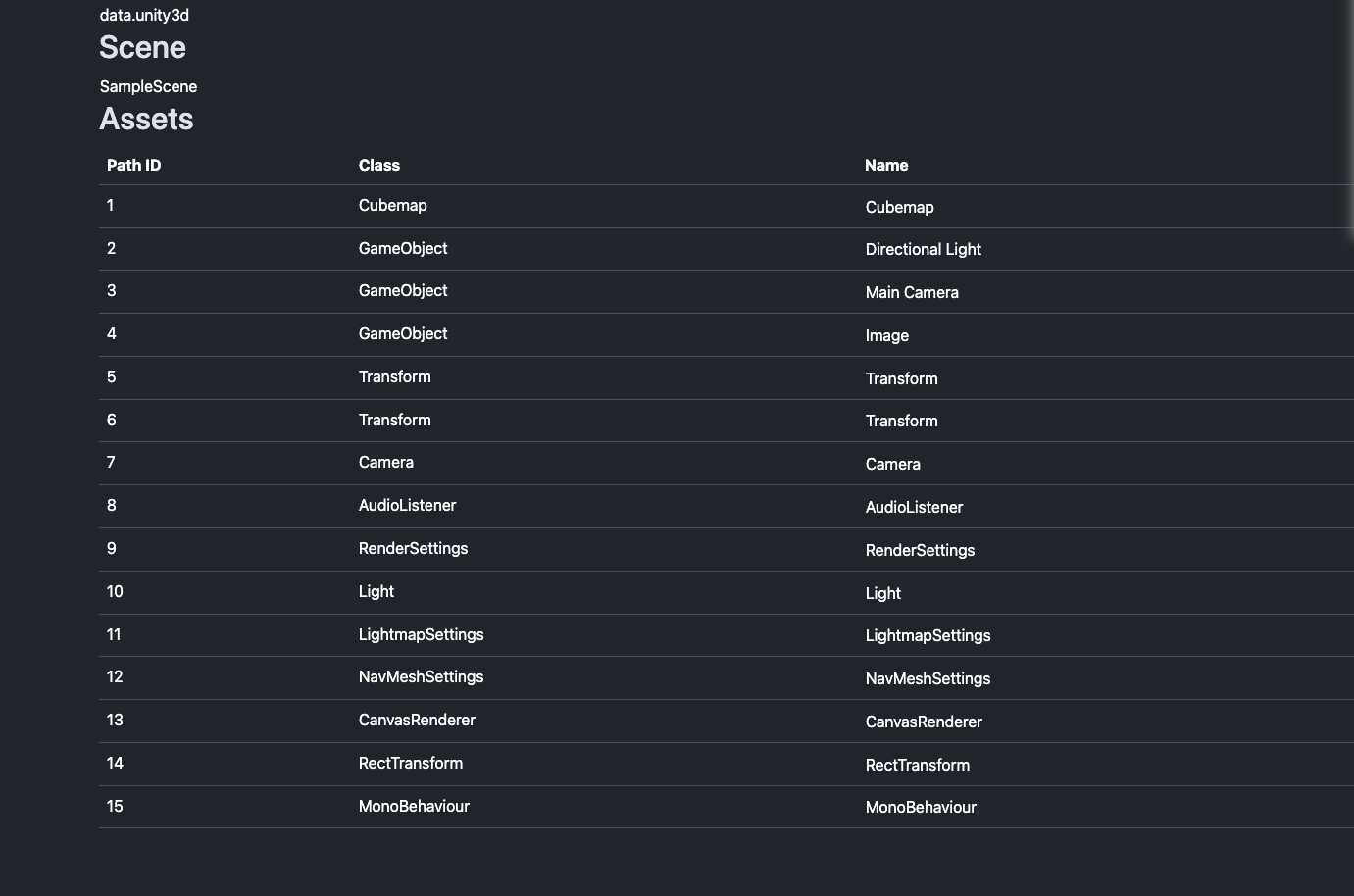Select the AudioListener name entry
Viewport: 1354px width, 896px height.
[914, 507]
